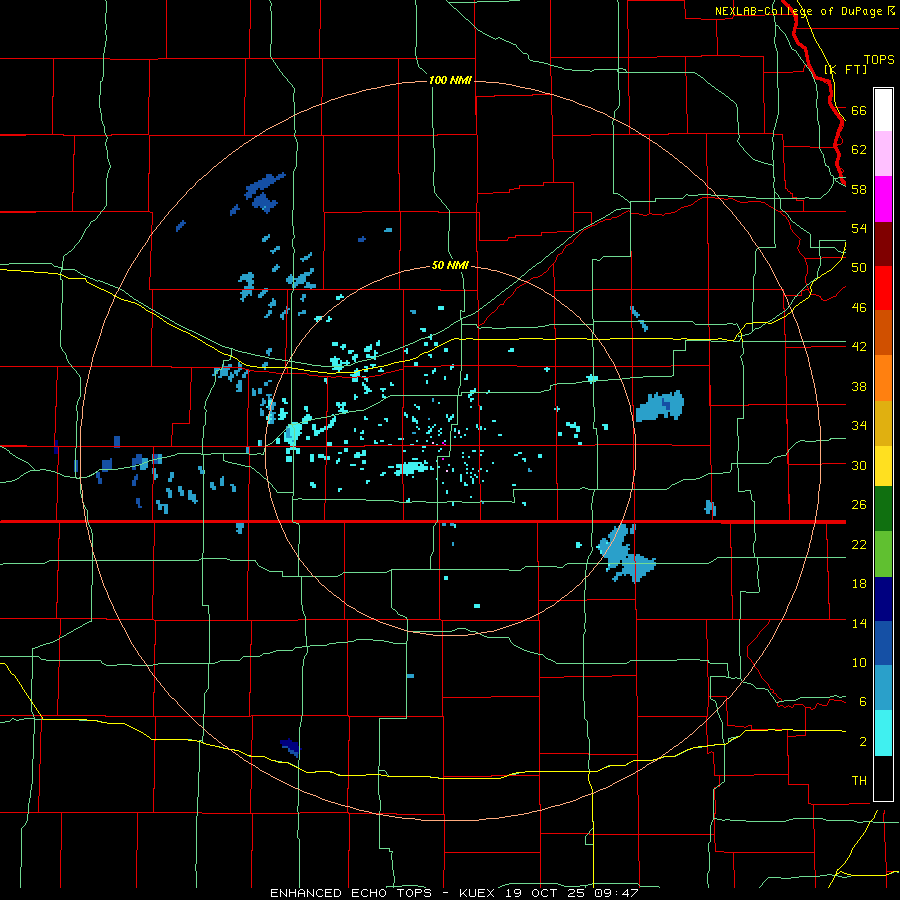Click the 62 legend value
This screenshot has height=900, width=900.
[x=859, y=149]
